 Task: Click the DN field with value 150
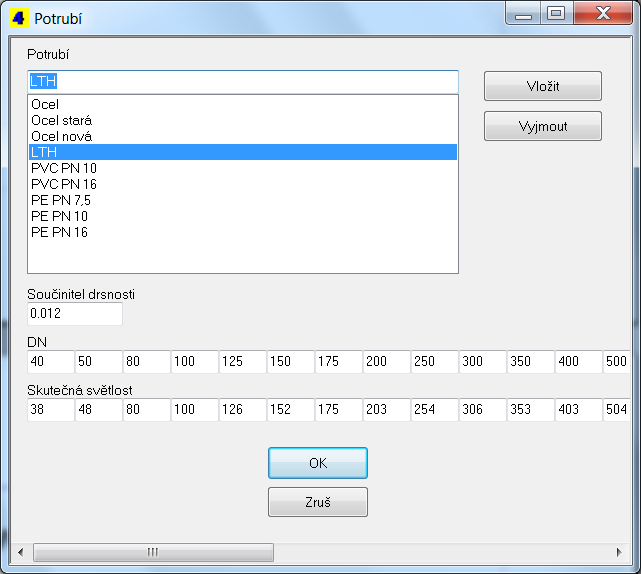point(291,361)
